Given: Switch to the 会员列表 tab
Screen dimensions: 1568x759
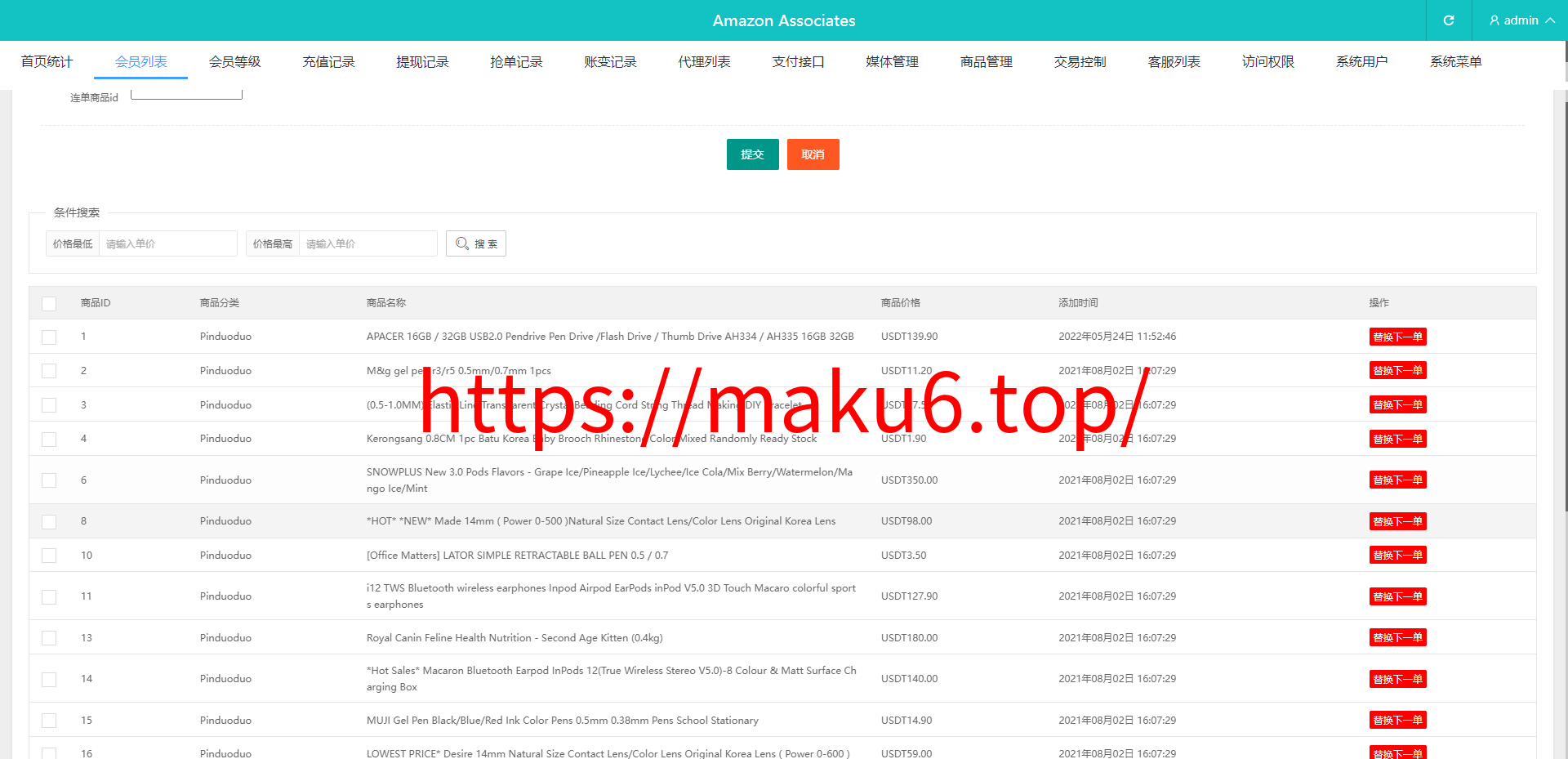Looking at the screenshot, I should pyautogui.click(x=140, y=61).
